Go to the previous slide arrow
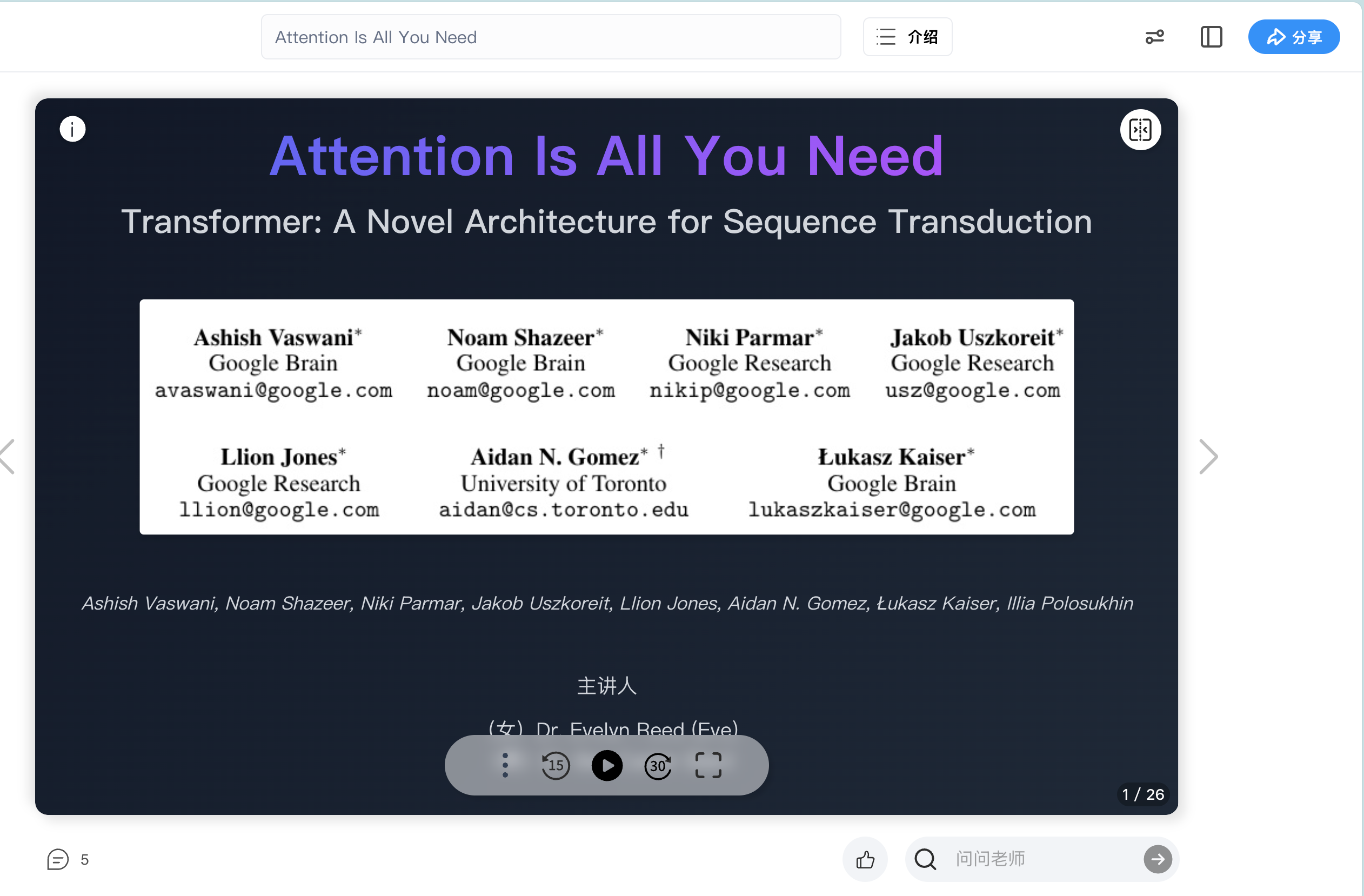The image size is (1364, 896). (x=8, y=457)
